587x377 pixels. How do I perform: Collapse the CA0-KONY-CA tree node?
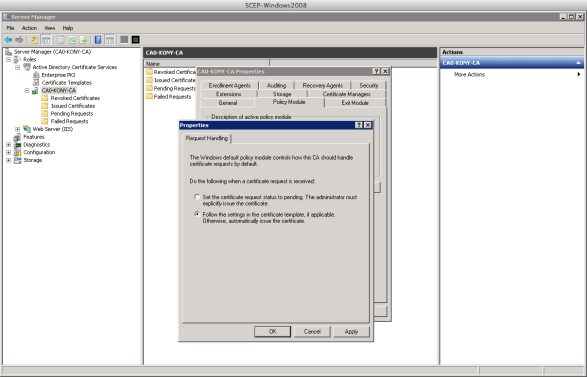point(27,91)
